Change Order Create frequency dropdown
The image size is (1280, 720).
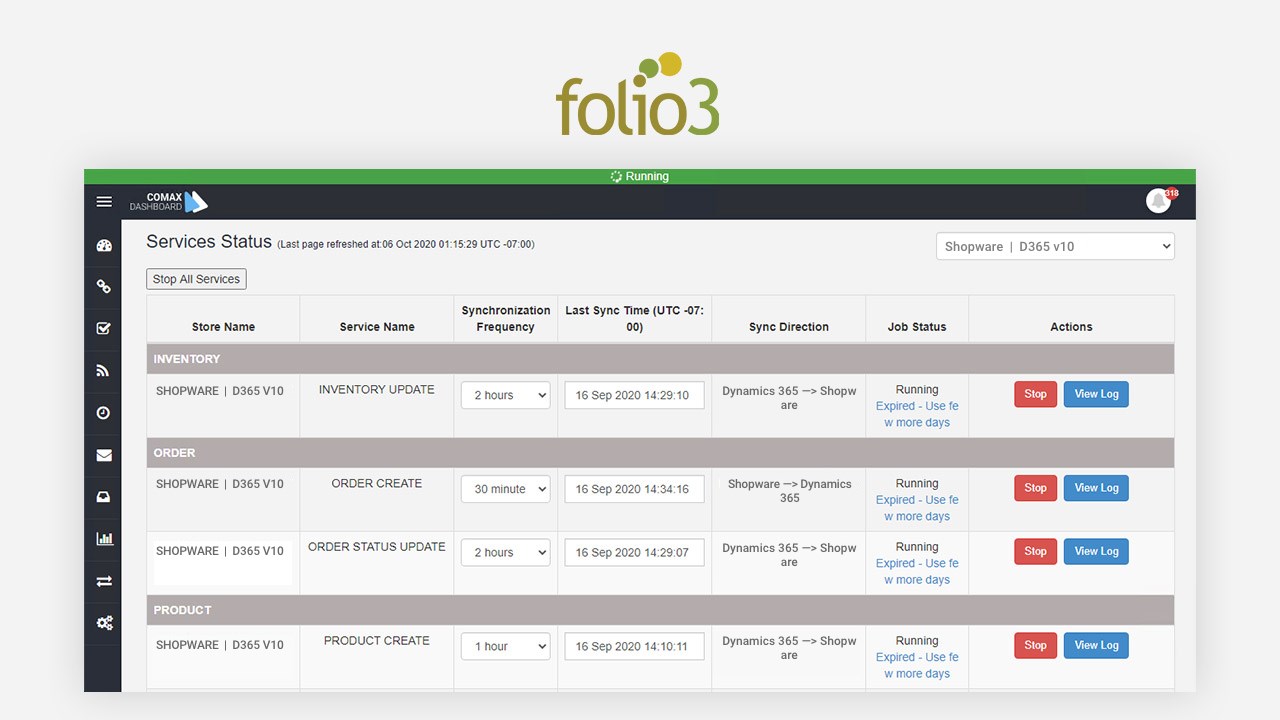505,489
